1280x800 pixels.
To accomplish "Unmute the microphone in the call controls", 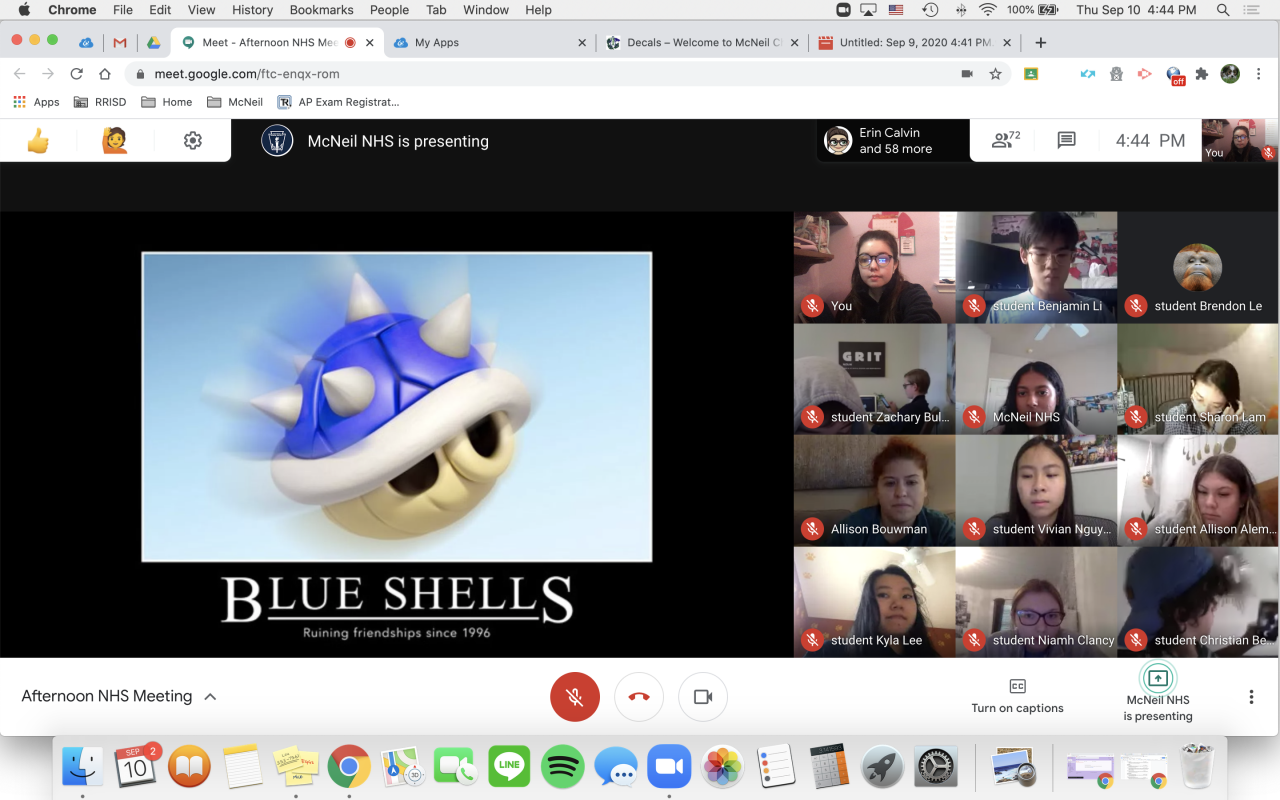I will pyautogui.click(x=575, y=697).
